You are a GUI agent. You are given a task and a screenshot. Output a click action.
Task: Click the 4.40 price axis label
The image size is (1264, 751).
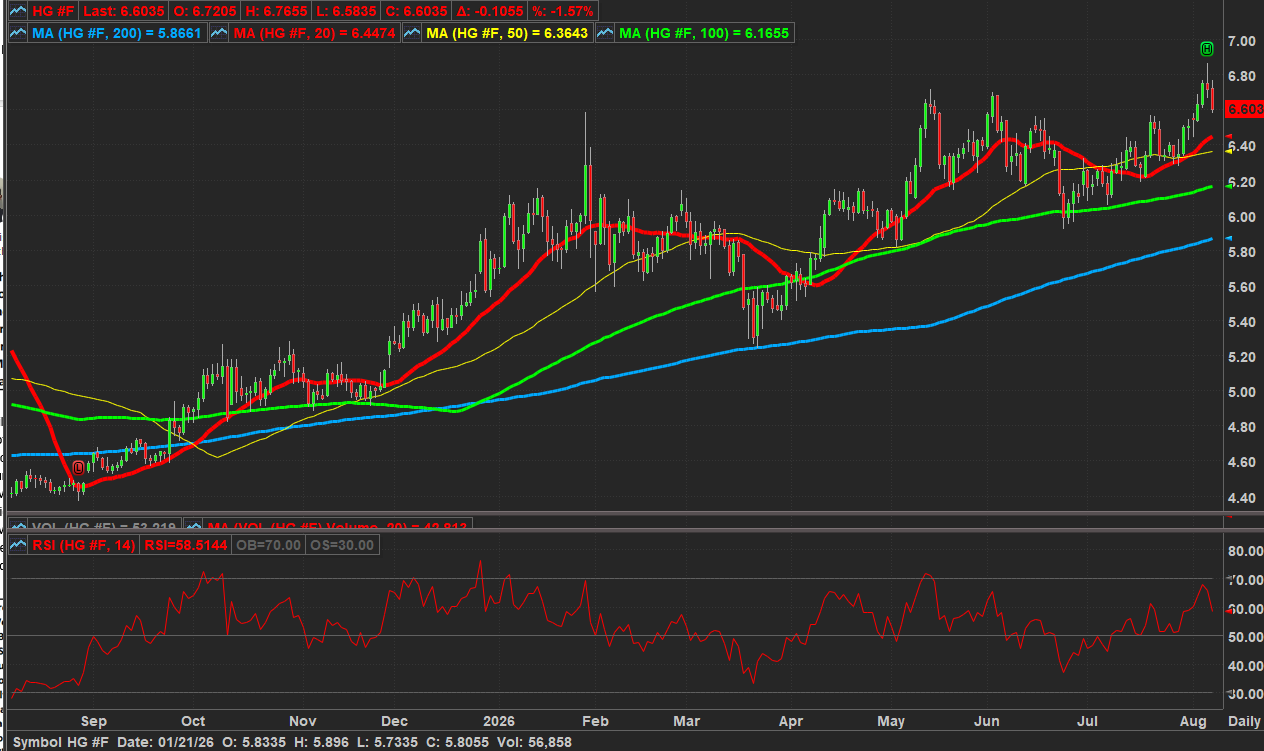coord(1242,498)
